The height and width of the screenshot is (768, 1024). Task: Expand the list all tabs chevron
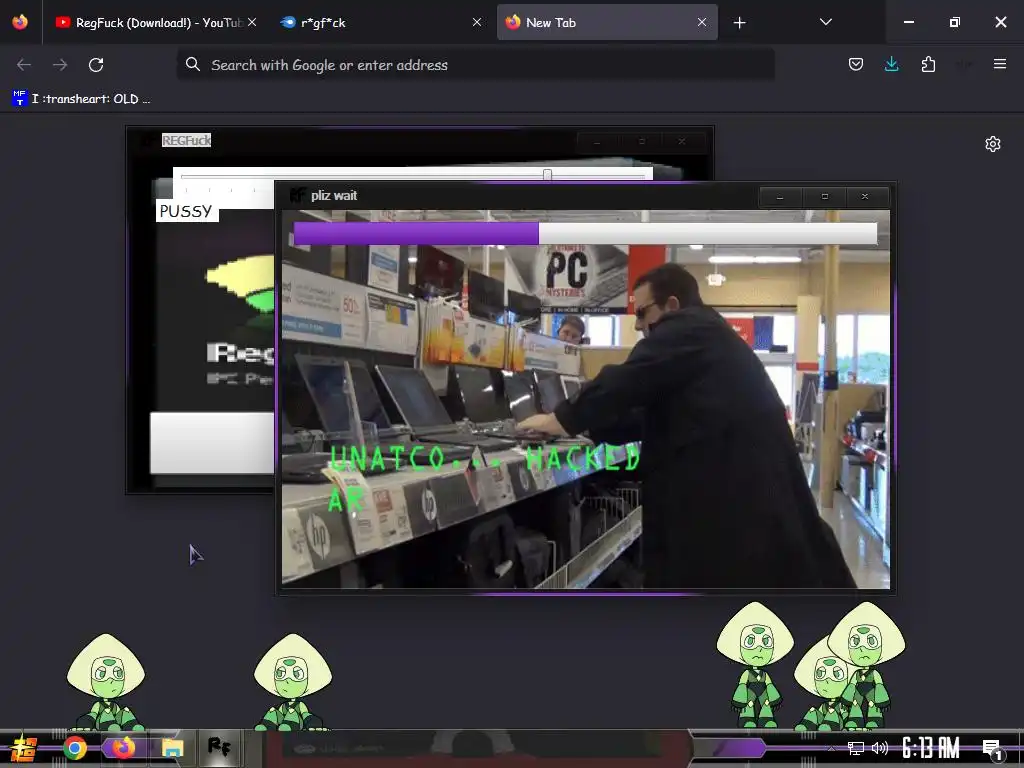coord(825,22)
